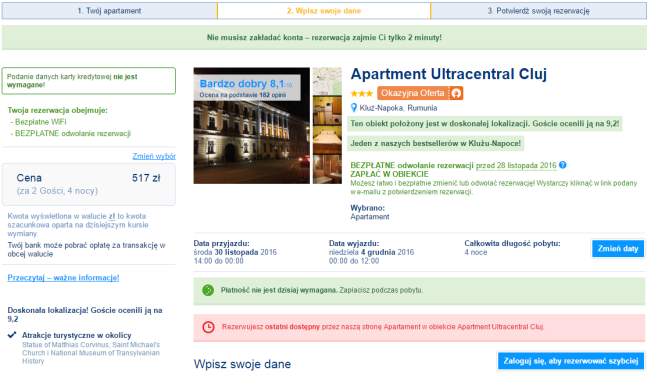
Task: Click the blue question mark help icon
Action: (563, 165)
